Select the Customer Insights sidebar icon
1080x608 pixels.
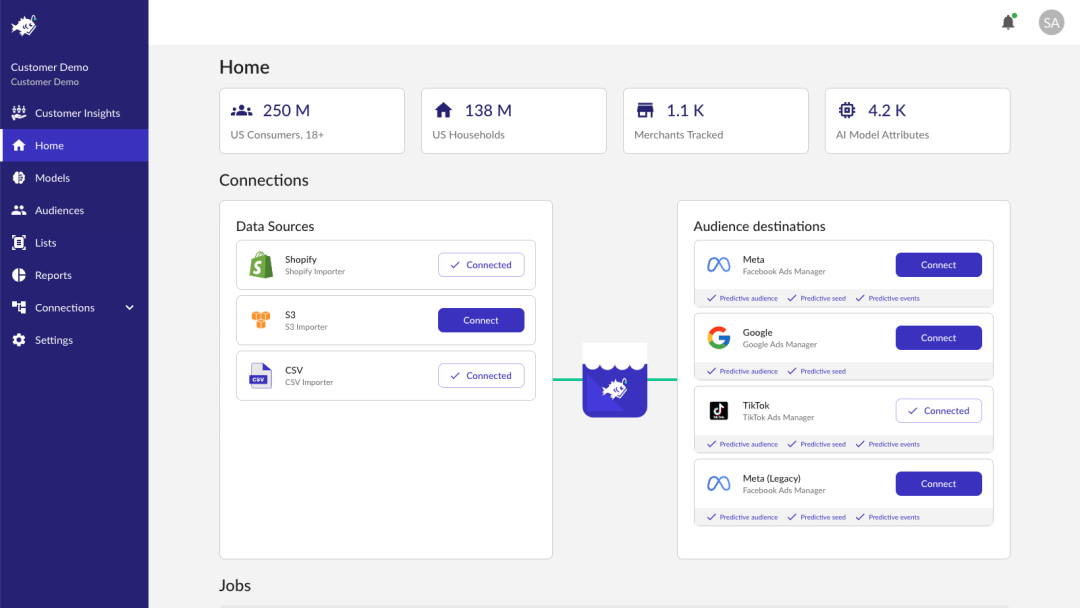[19, 112]
